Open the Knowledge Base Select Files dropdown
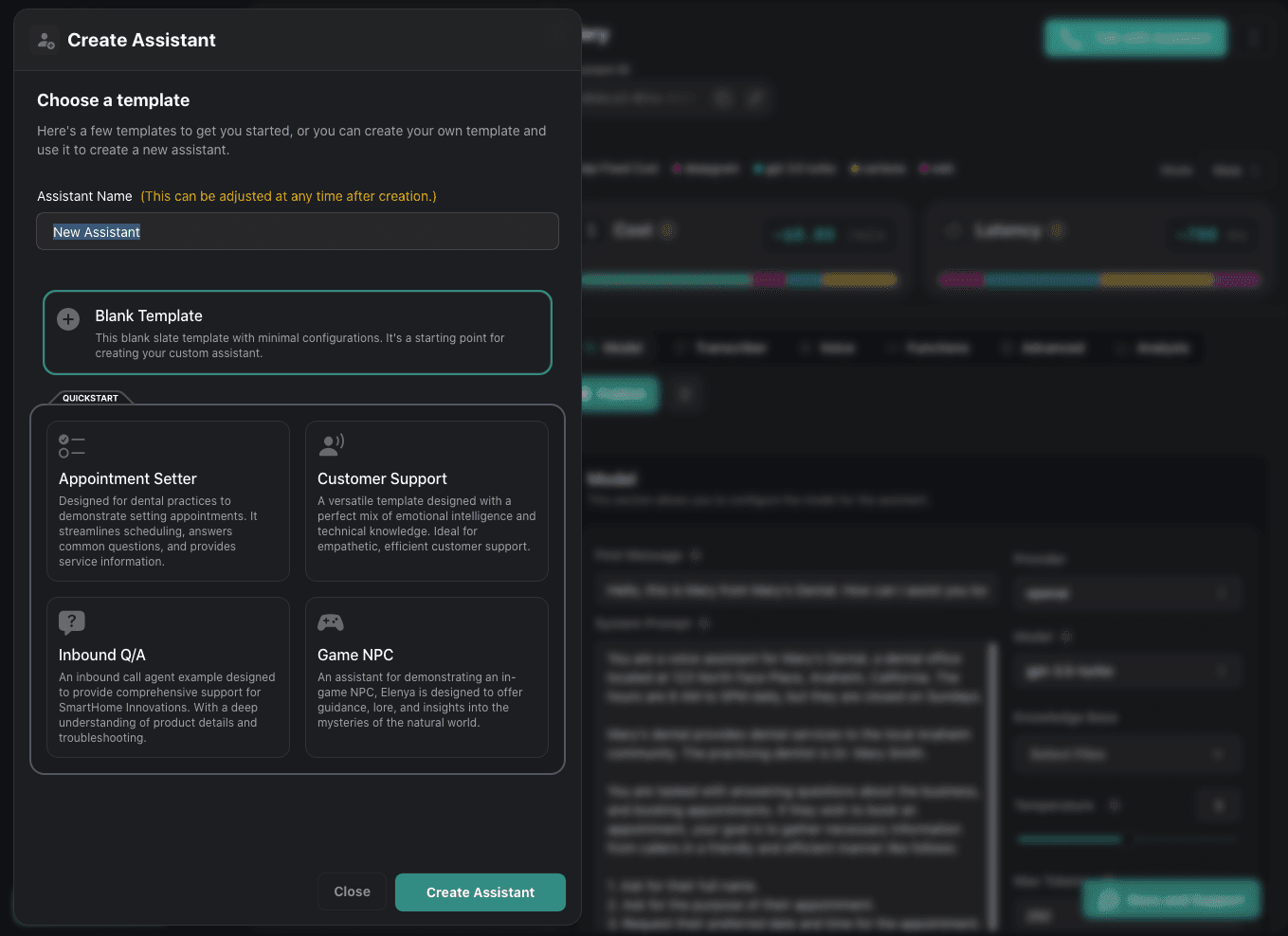The width and height of the screenshot is (1288, 936). (x=1126, y=755)
